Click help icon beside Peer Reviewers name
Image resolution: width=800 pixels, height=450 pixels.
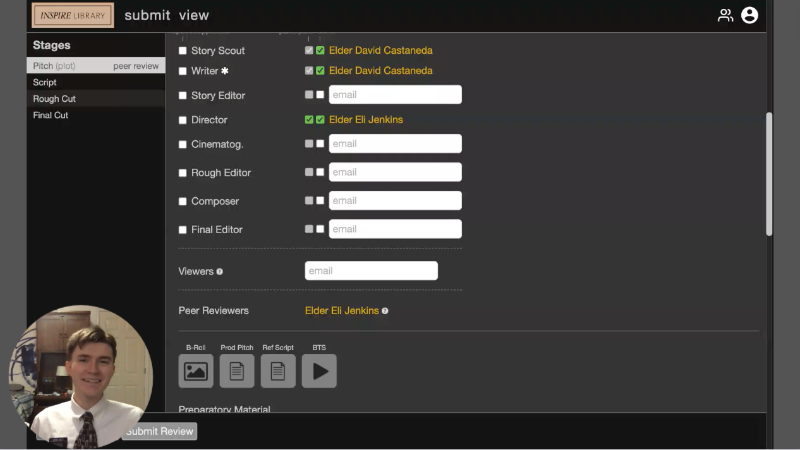click(x=385, y=311)
